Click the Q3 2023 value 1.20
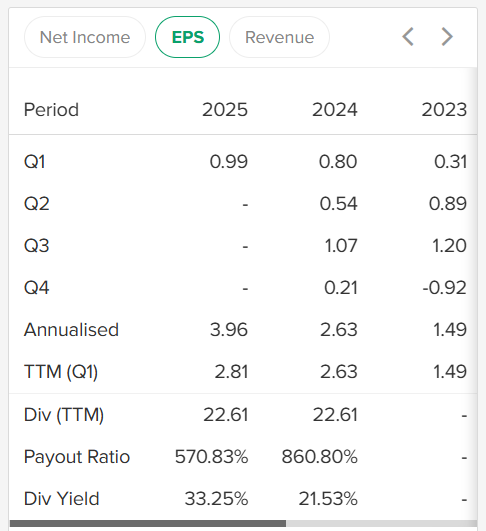486x531 pixels. click(449, 246)
